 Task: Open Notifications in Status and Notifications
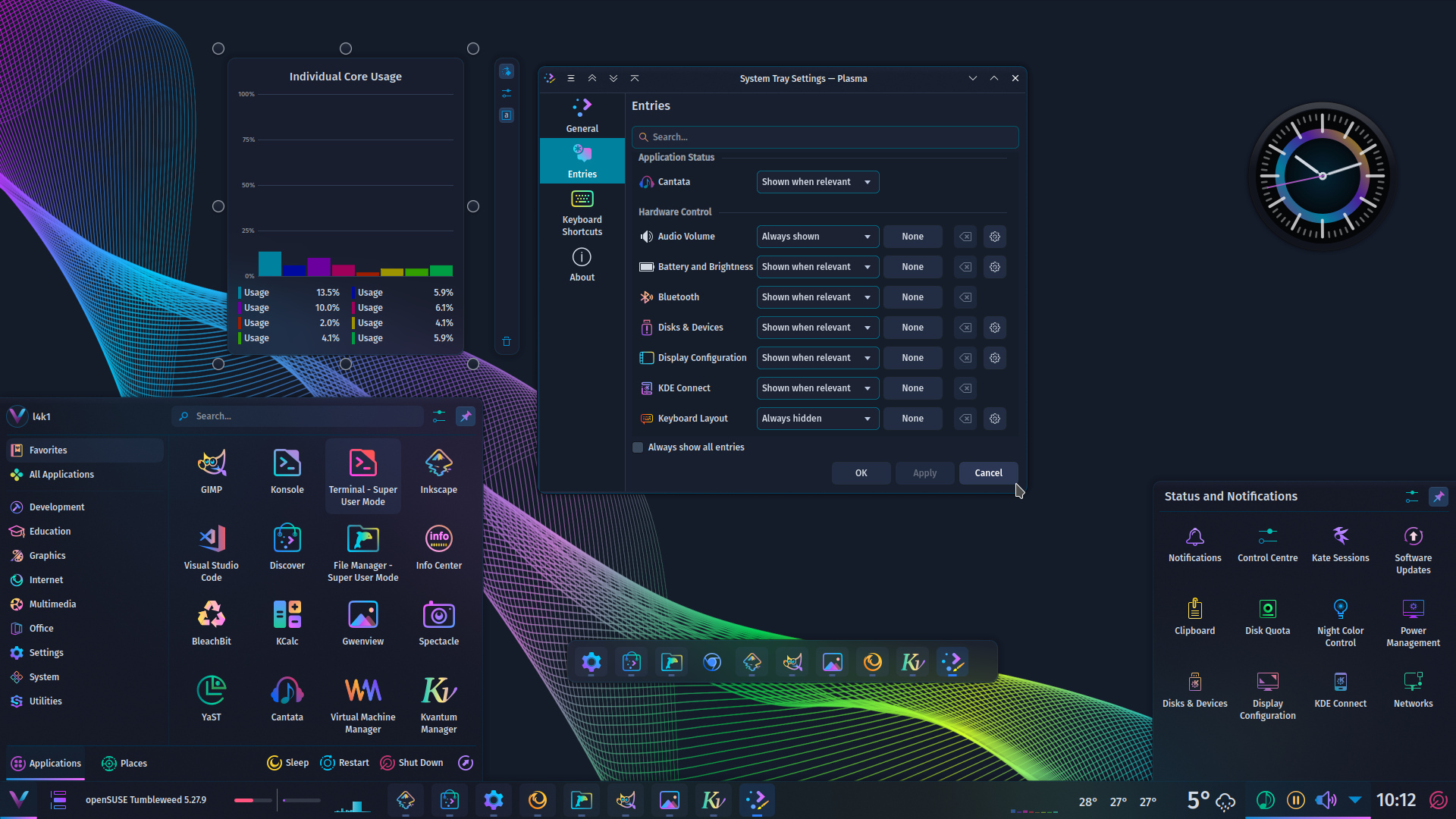1195,544
